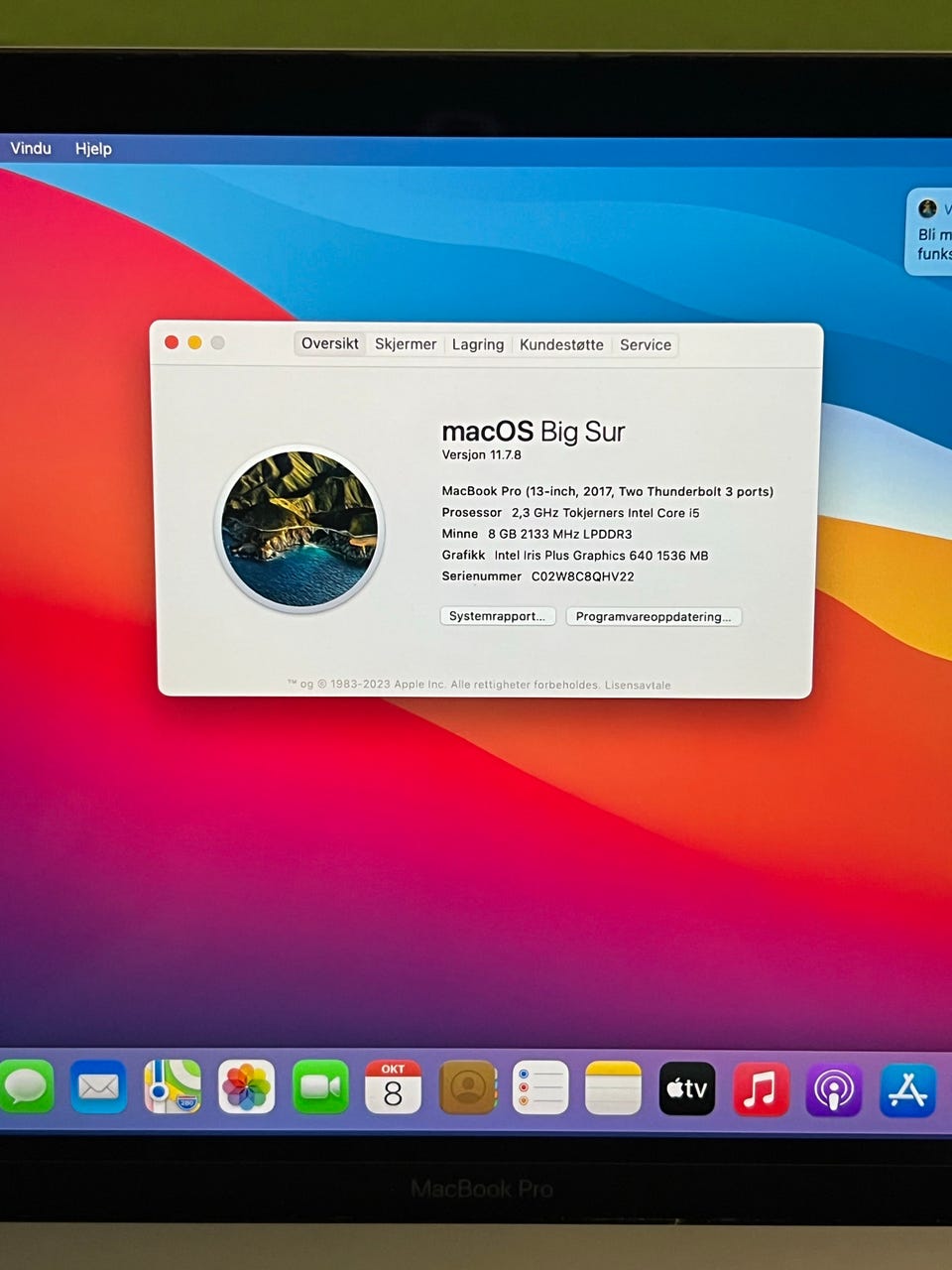Open the Notes app icon

613,1087
